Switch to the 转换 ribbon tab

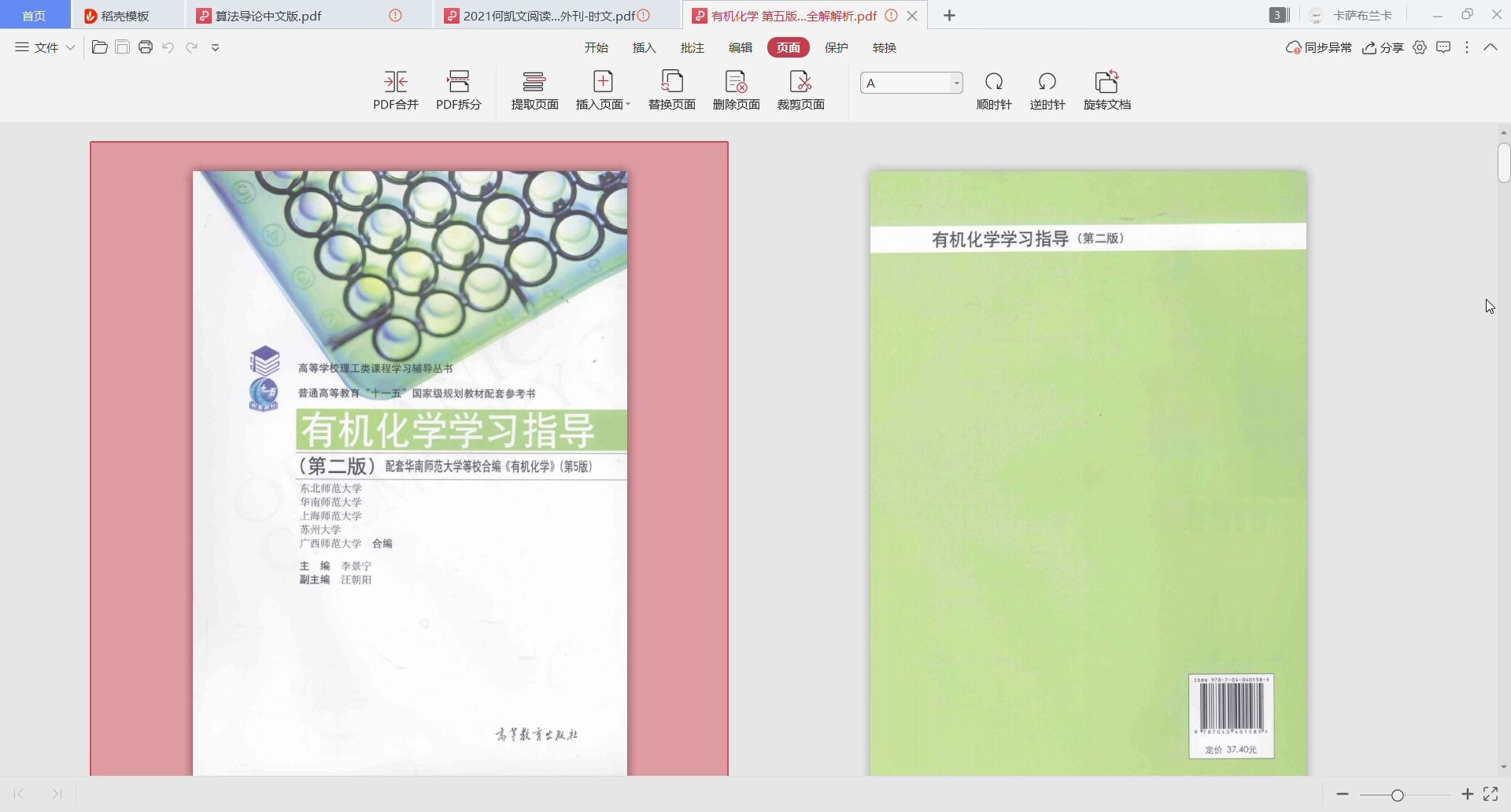[x=884, y=48]
